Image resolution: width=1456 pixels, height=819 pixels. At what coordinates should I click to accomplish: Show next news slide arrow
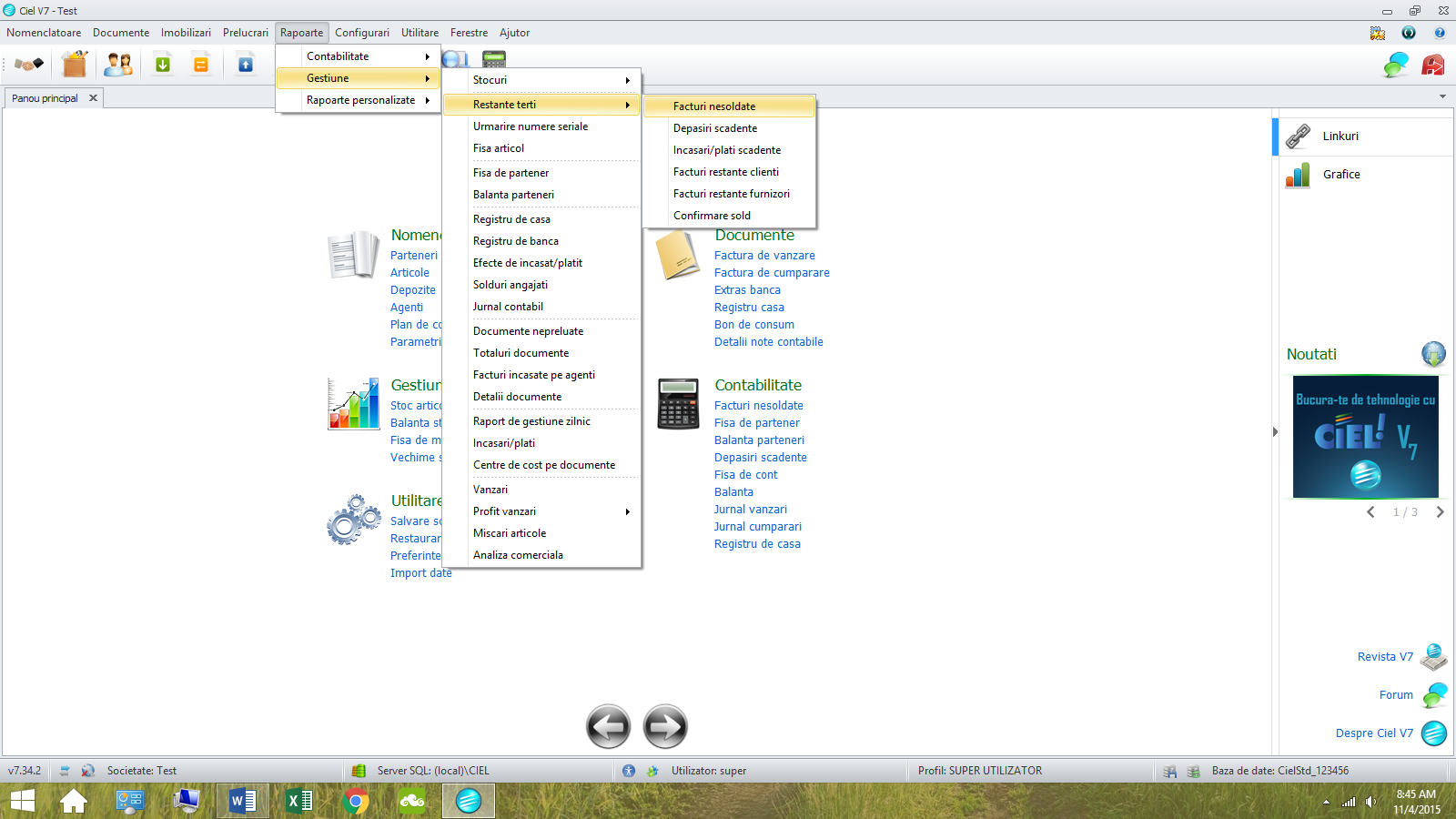1440,512
